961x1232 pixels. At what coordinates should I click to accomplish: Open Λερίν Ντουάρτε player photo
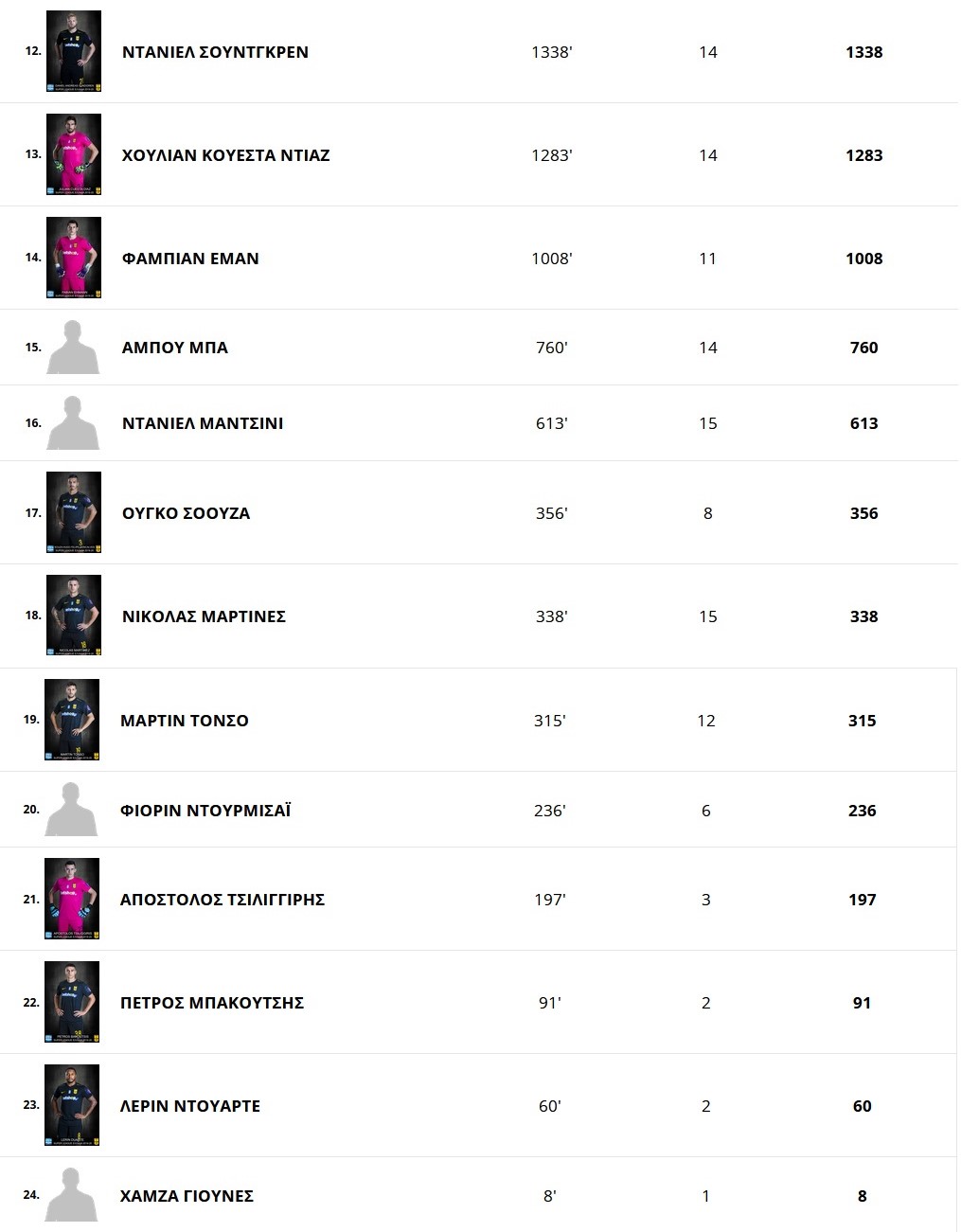pyautogui.click(x=72, y=1105)
